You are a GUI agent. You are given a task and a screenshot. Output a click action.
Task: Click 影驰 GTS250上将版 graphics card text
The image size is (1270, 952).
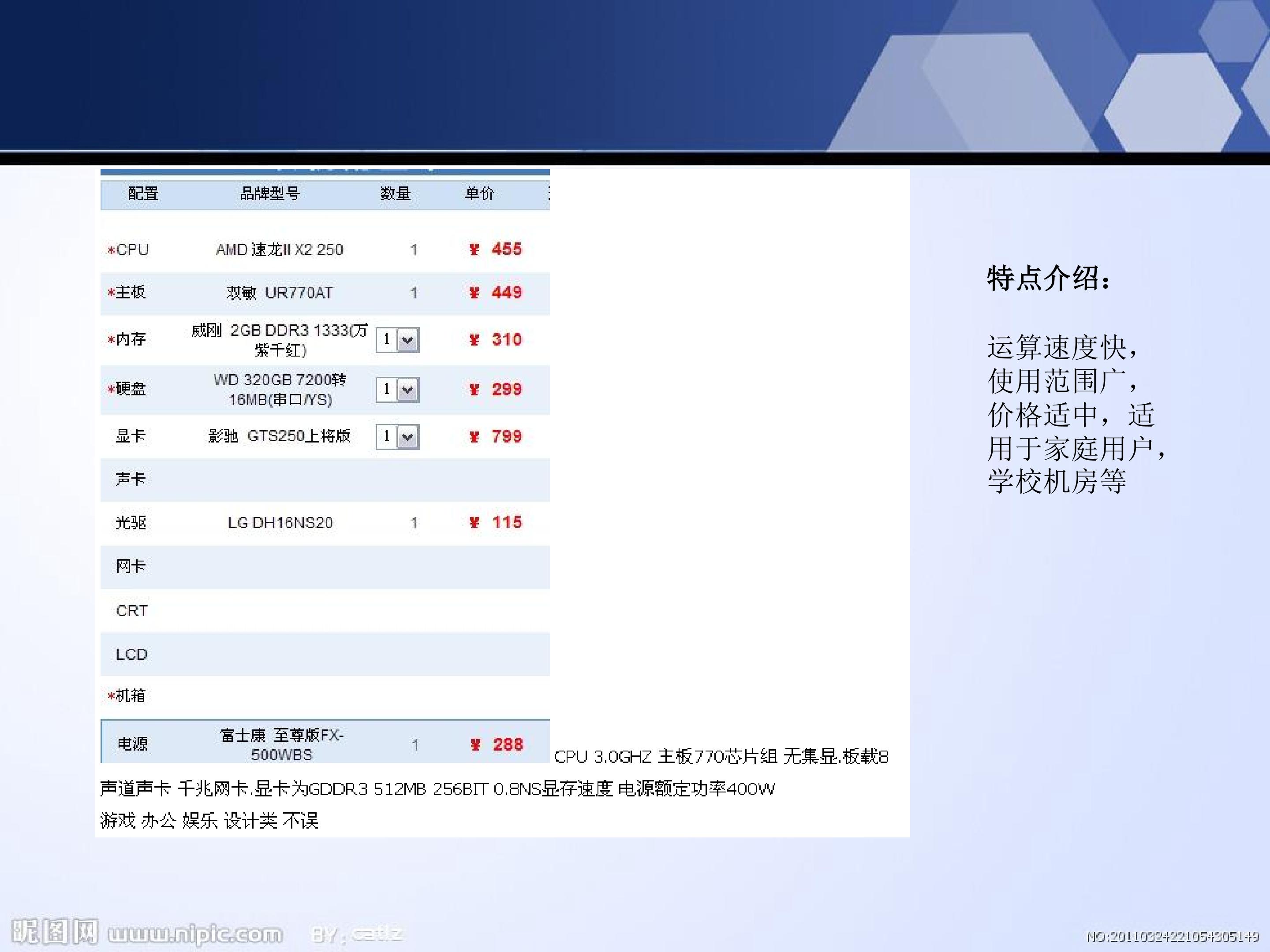pos(280,436)
